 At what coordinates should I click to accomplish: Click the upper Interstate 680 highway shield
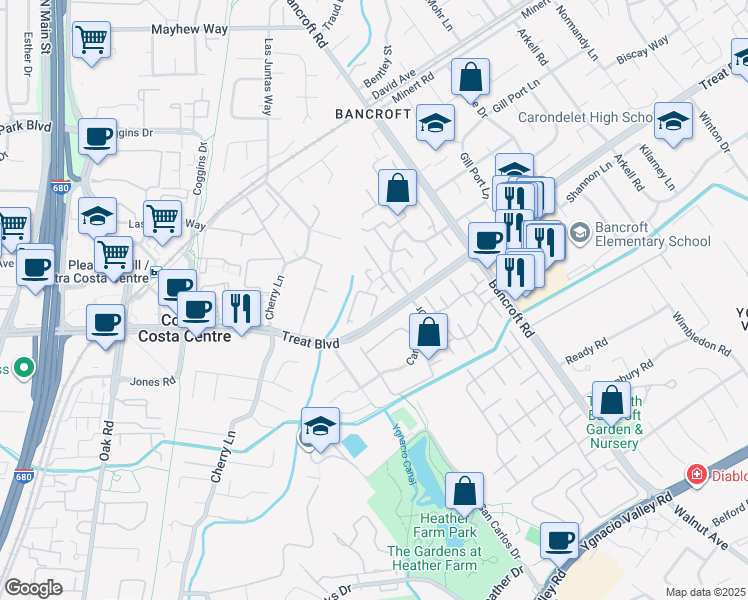click(61, 187)
